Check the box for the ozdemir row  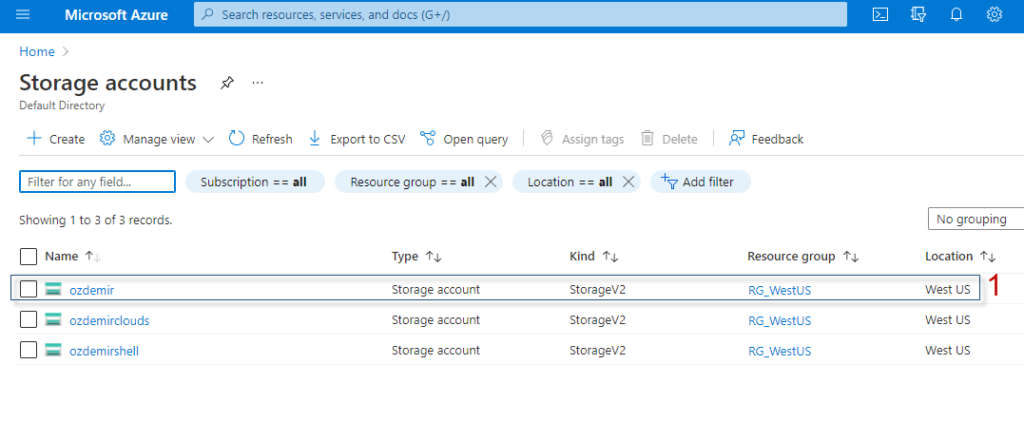click(x=28, y=289)
